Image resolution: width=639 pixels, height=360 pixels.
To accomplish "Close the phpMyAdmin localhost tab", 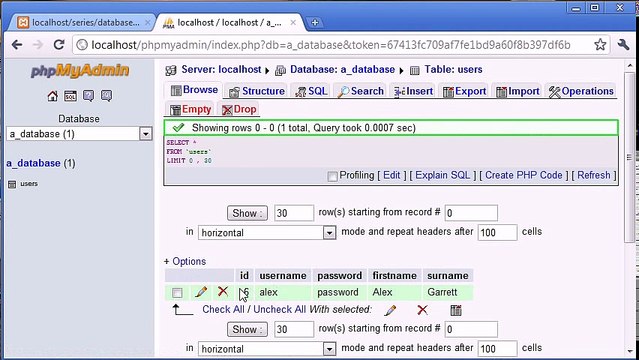I will [293, 23].
